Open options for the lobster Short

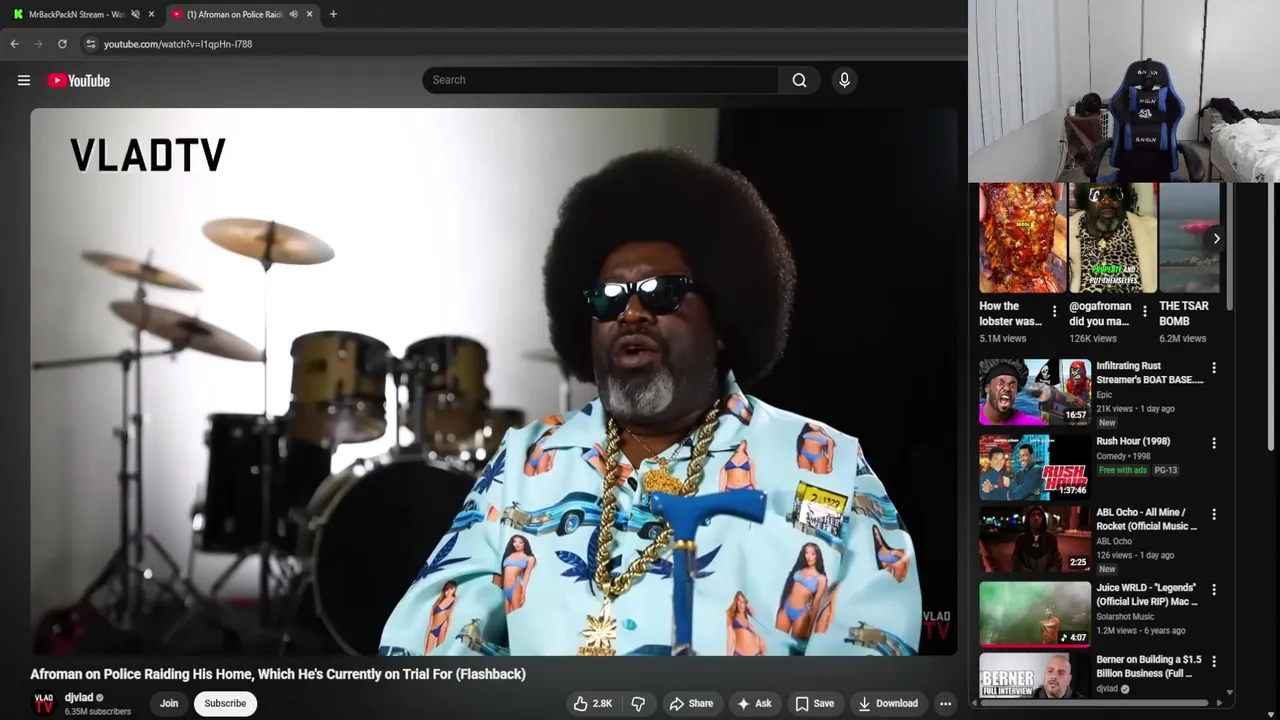click(x=1054, y=311)
